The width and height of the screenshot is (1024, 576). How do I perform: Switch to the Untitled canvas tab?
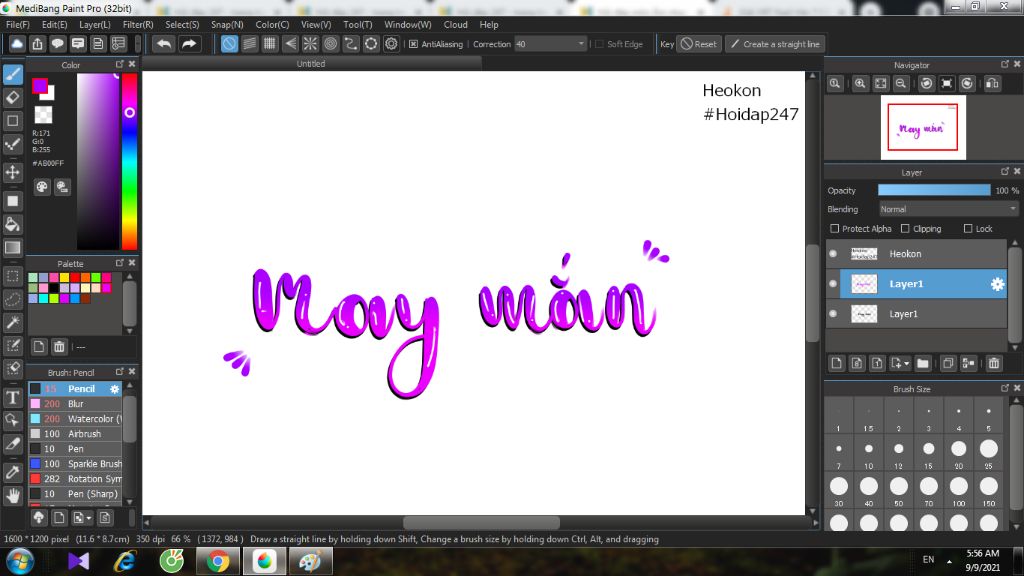(x=311, y=63)
